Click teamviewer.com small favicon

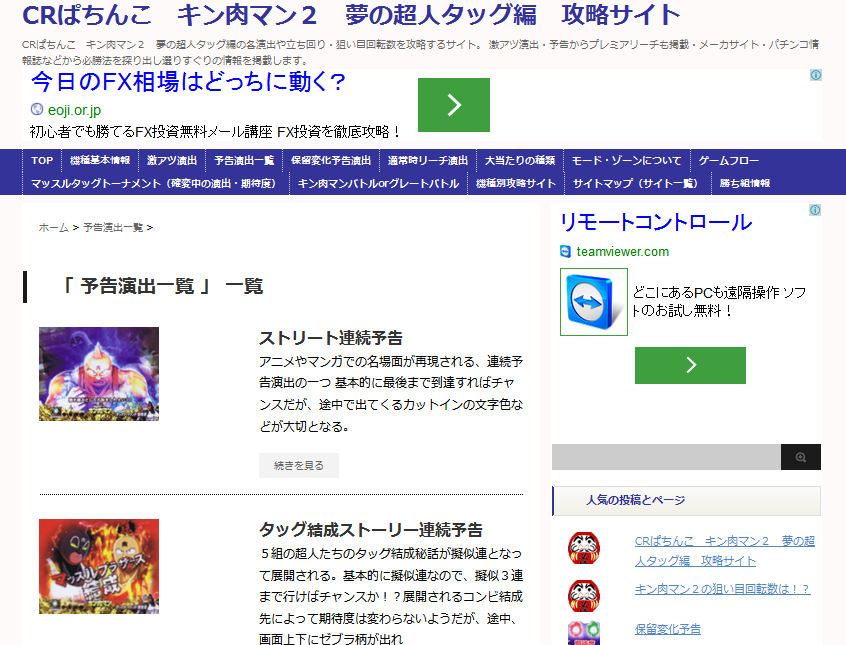[565, 252]
